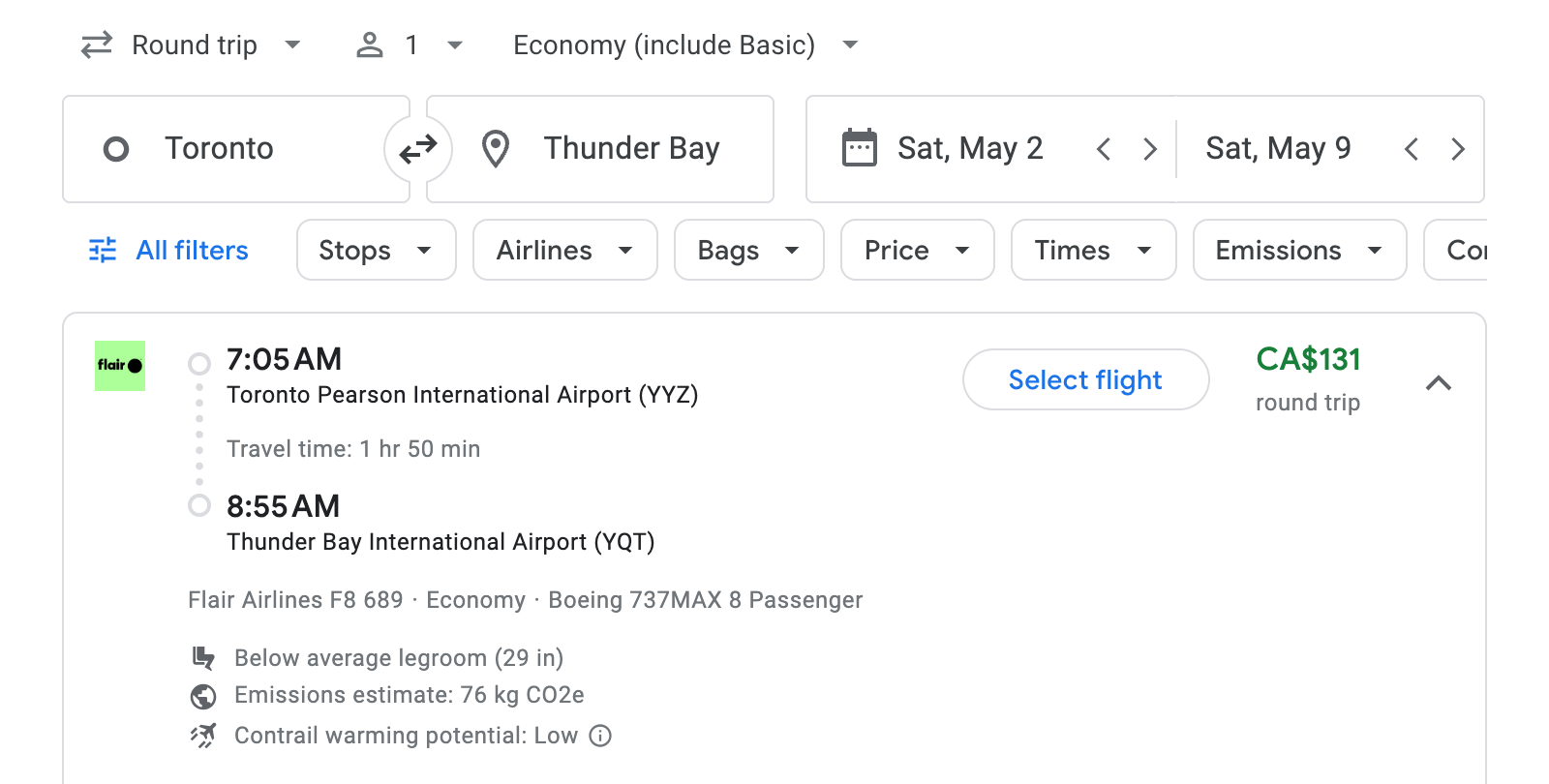Open the Emissions filter menu
1549x784 pixels.
[x=1299, y=250]
